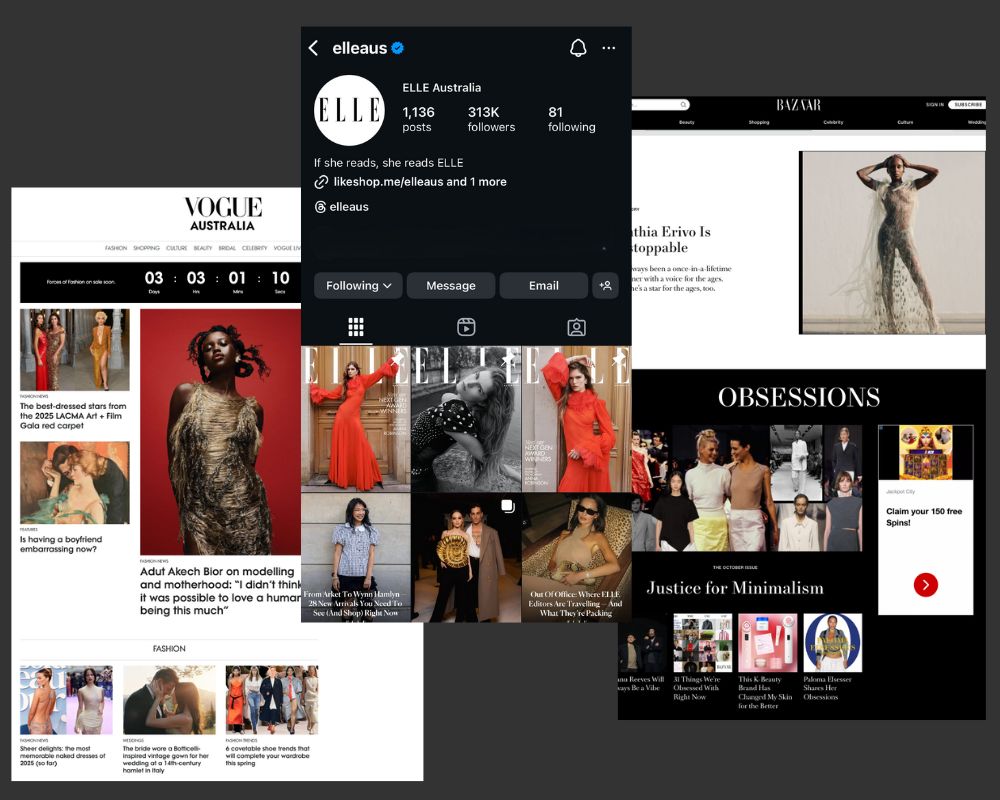Click the Bazaar search input field
The image size is (1000, 800).
(x=655, y=105)
